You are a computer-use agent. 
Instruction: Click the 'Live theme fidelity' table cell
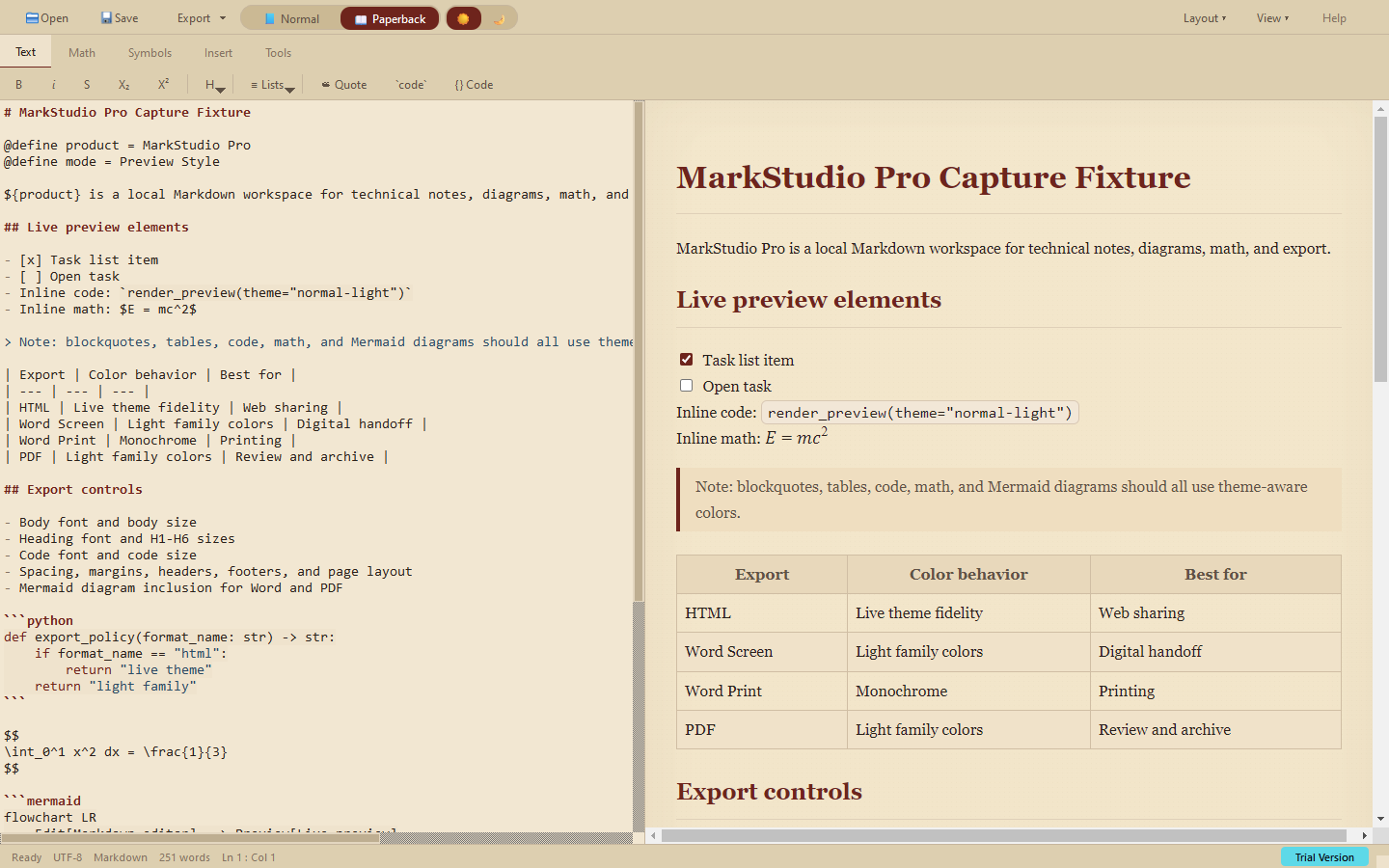pos(968,613)
